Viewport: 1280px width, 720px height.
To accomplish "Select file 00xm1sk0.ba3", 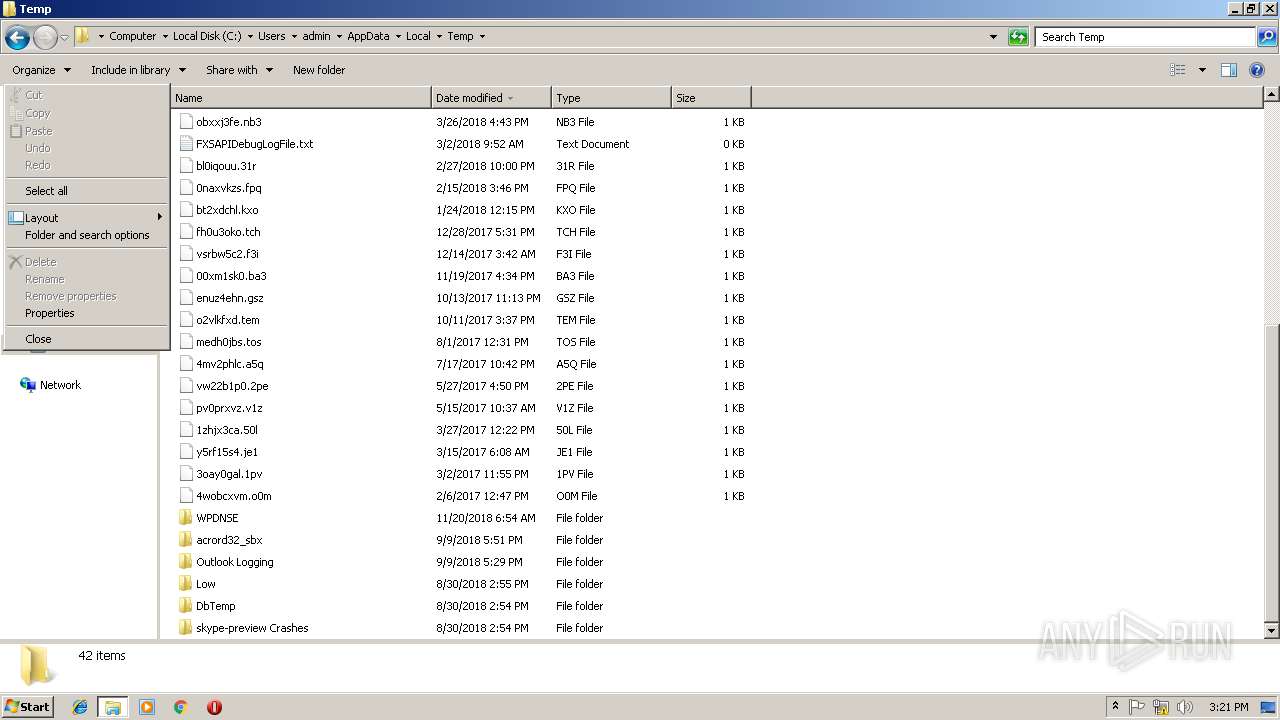I will (231, 276).
